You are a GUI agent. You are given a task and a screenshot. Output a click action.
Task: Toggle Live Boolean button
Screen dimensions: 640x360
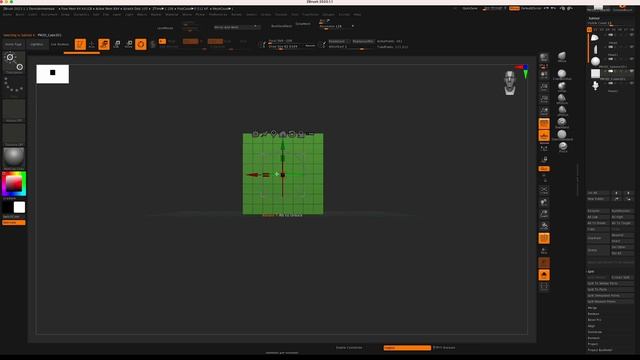point(60,44)
